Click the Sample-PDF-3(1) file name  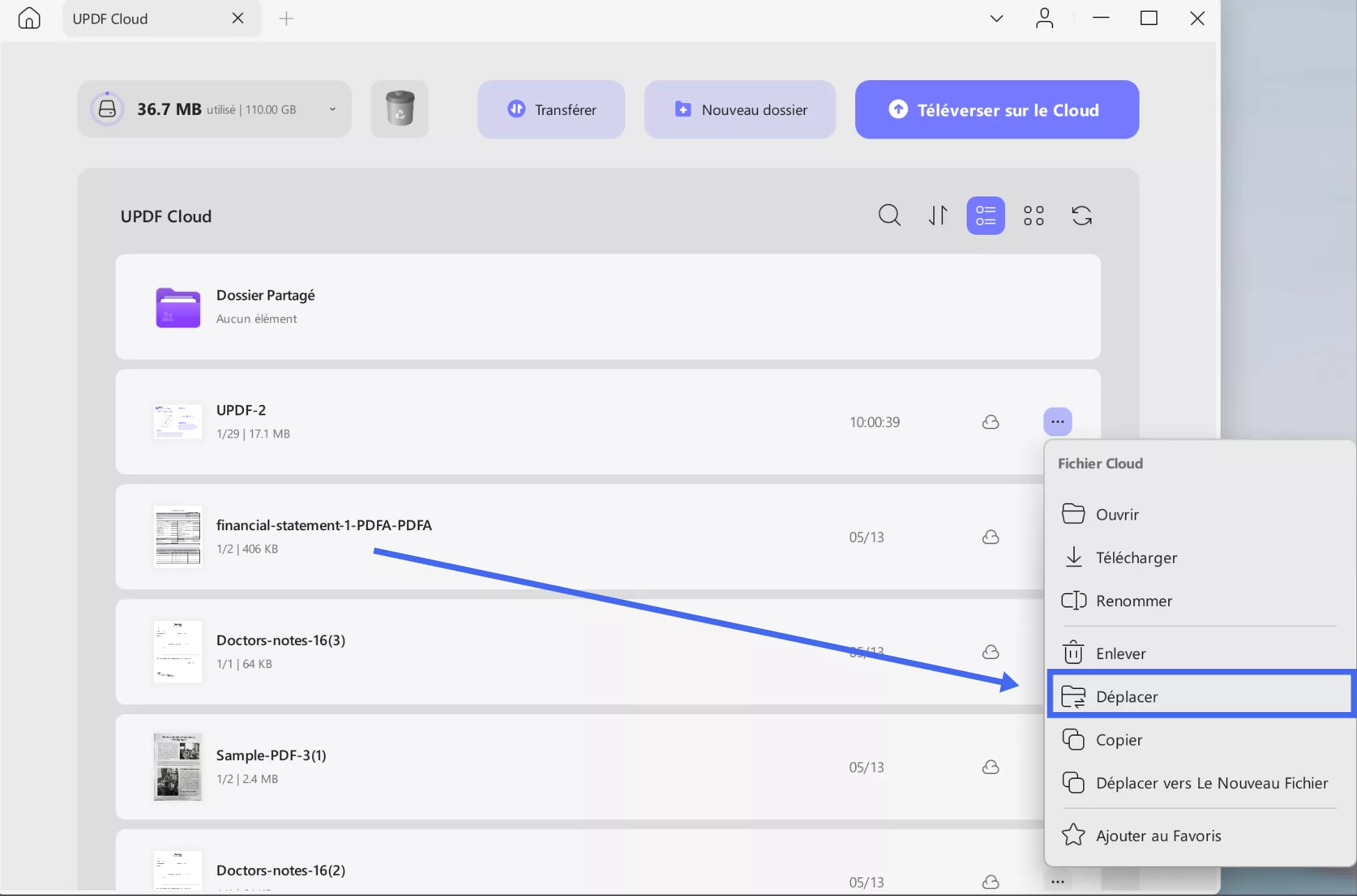point(271,755)
